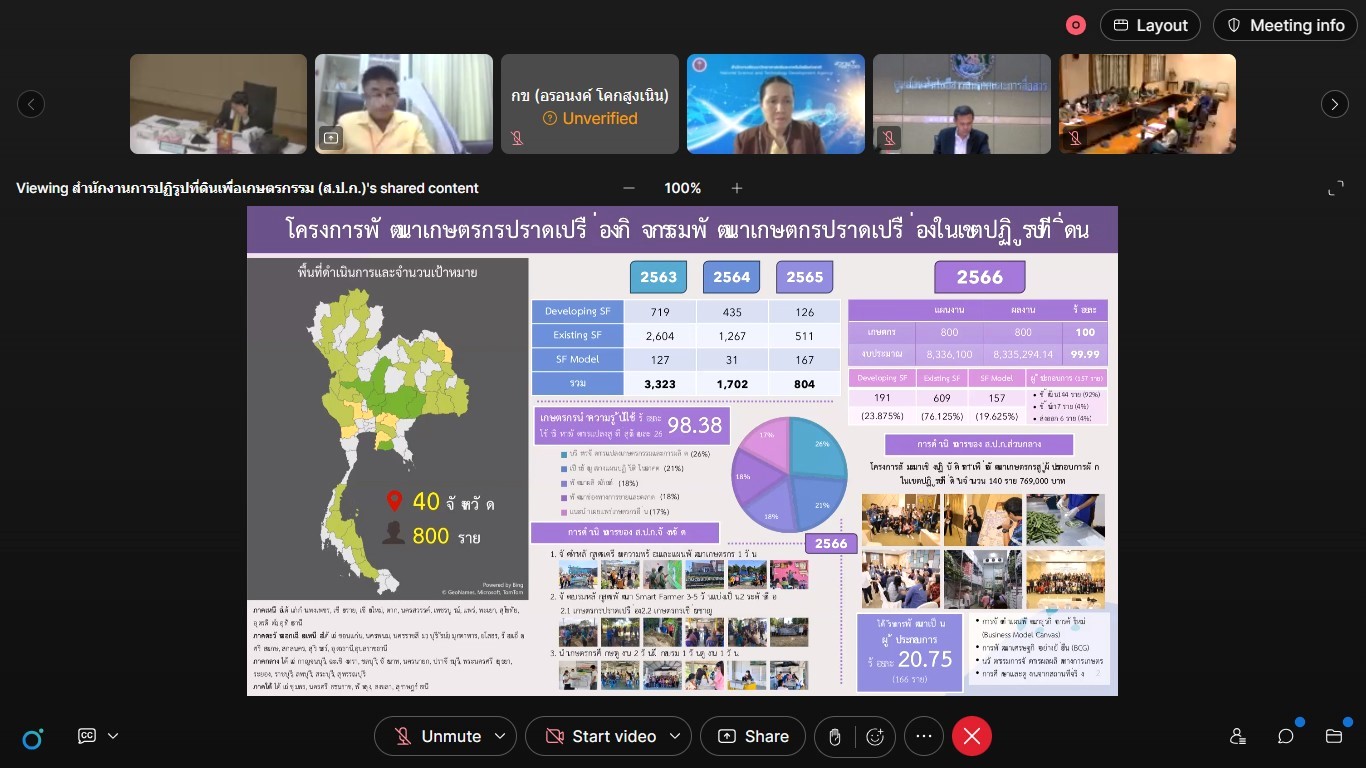The image size is (1366, 768).
Task: Open the participants panel
Action: coord(1238,736)
